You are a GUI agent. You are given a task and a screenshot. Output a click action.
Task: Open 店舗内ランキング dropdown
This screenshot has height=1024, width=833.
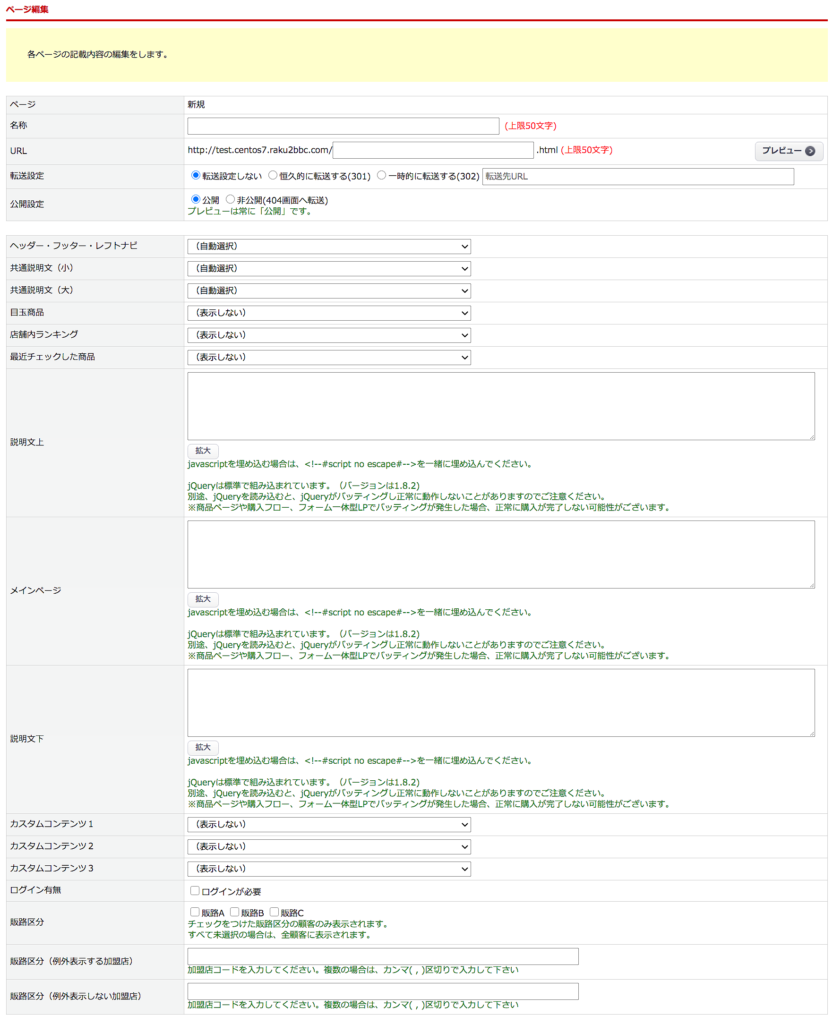click(328, 335)
